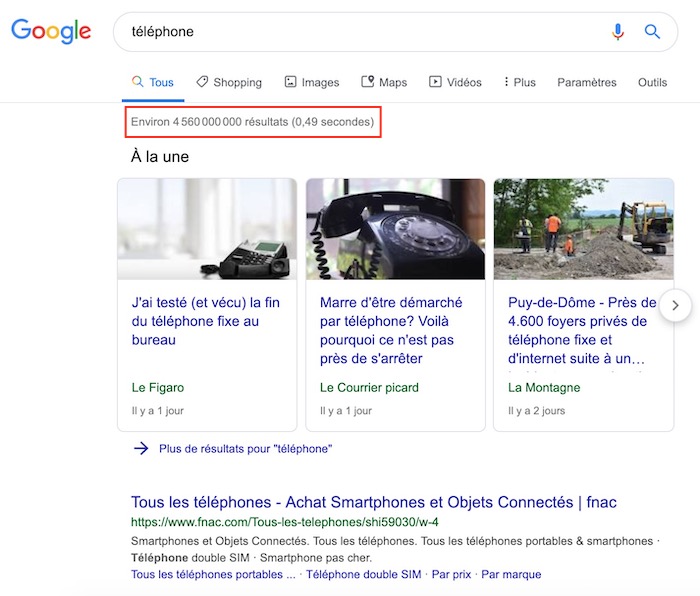Open the Outils search tools
This screenshot has width=700, height=596.
pos(652,82)
